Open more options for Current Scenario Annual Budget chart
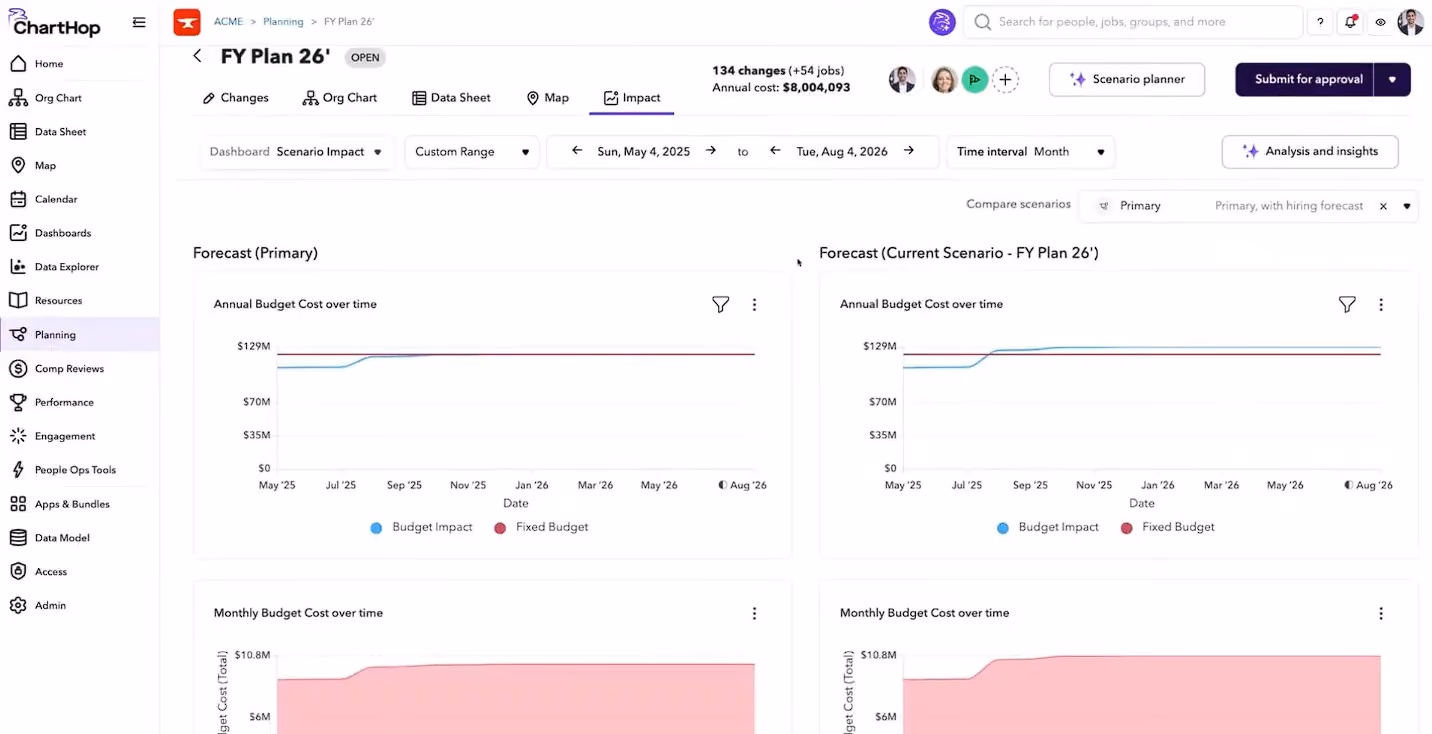Viewport: 1432px width, 734px height. [1381, 304]
